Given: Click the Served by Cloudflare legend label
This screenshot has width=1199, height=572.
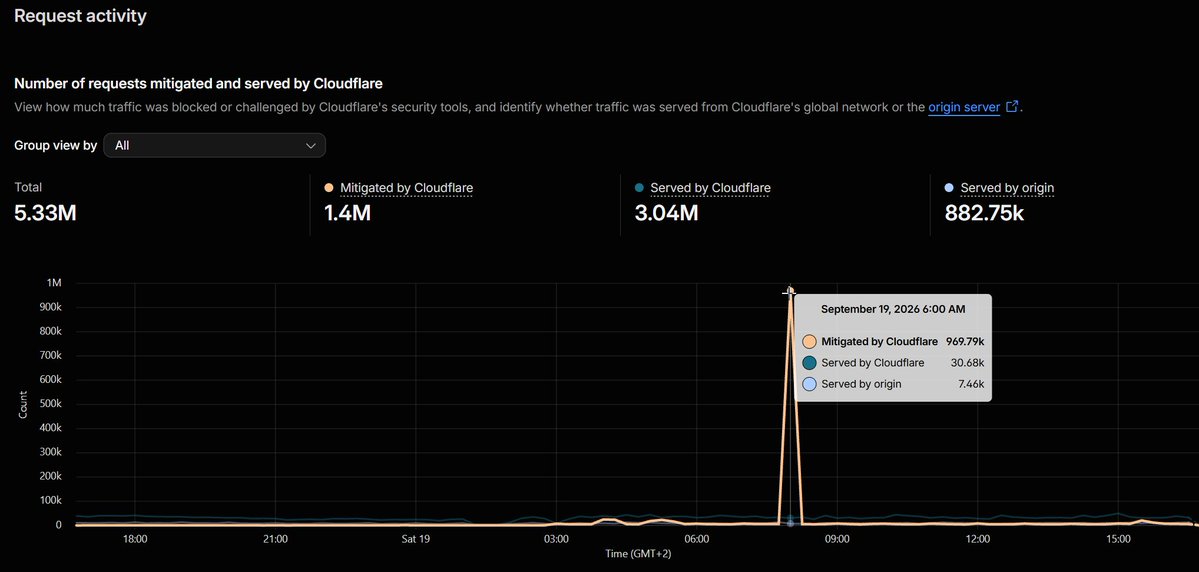Looking at the screenshot, I should click(710, 187).
